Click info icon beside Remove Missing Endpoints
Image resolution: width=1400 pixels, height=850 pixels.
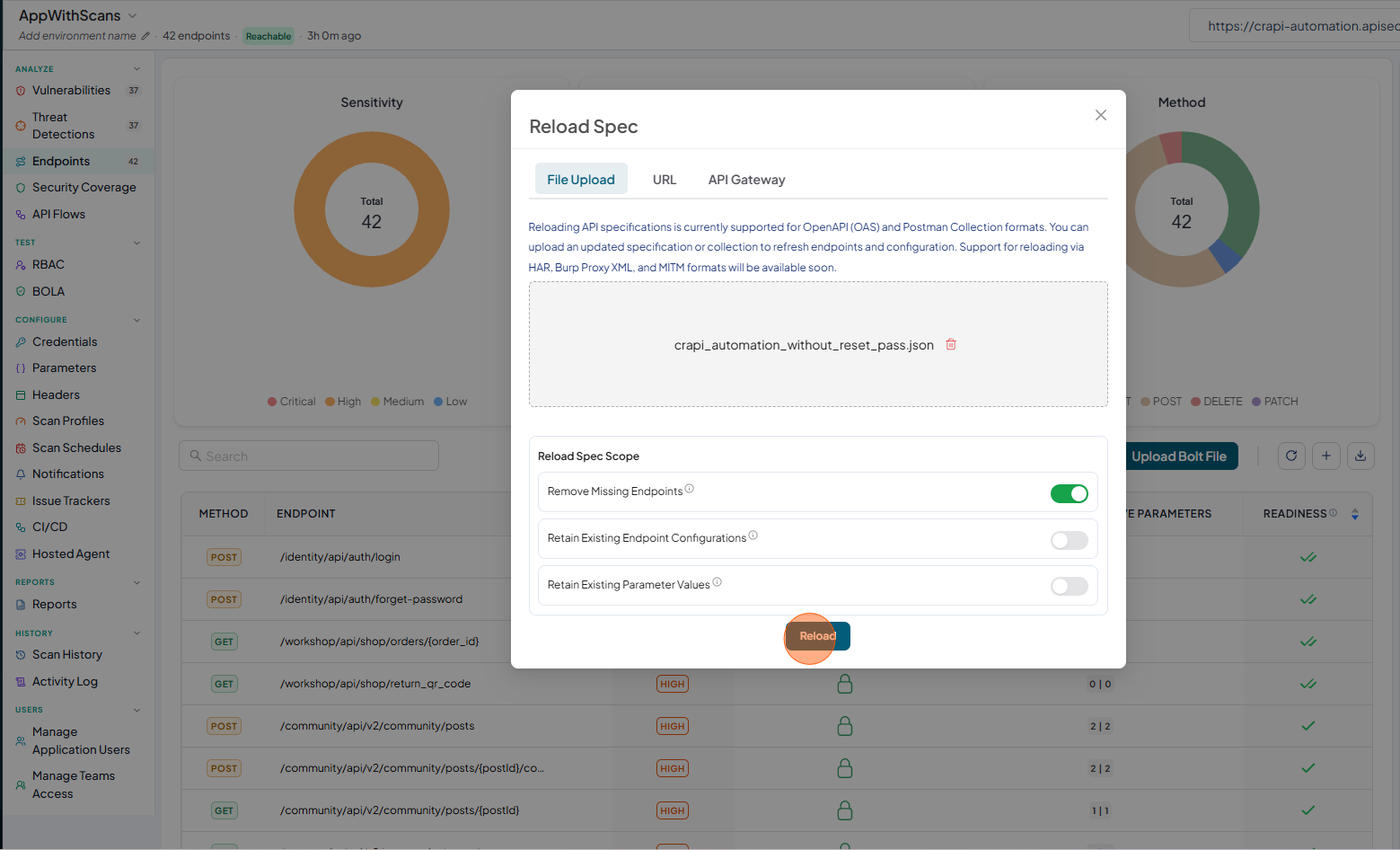pos(690,489)
